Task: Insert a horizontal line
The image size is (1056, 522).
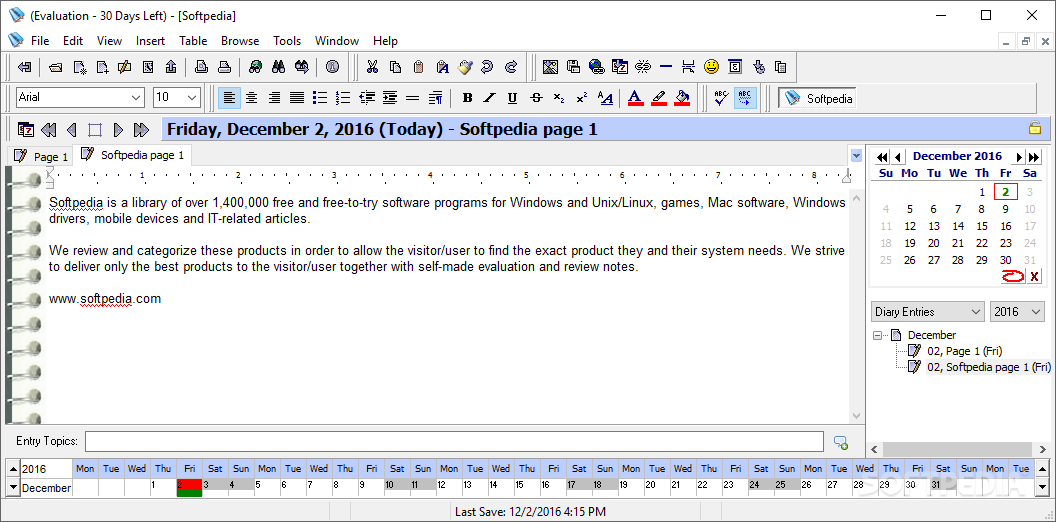Action: coord(666,67)
